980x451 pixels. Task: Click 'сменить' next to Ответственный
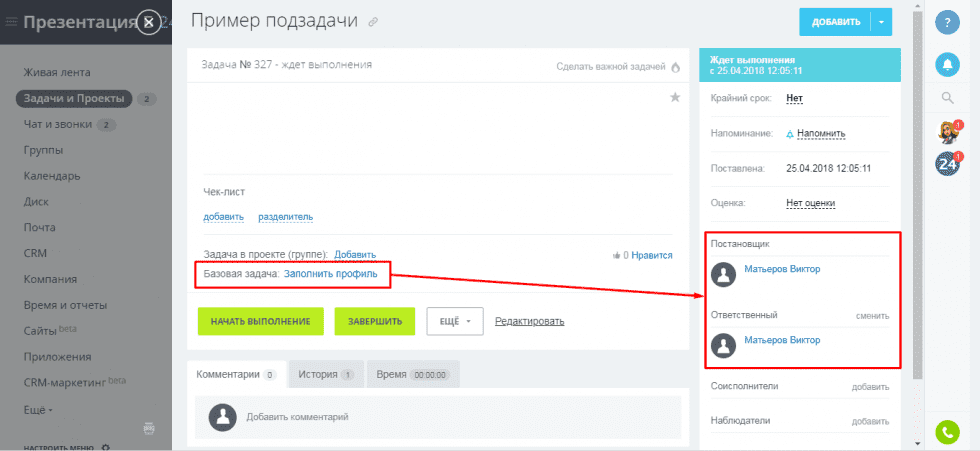872,315
